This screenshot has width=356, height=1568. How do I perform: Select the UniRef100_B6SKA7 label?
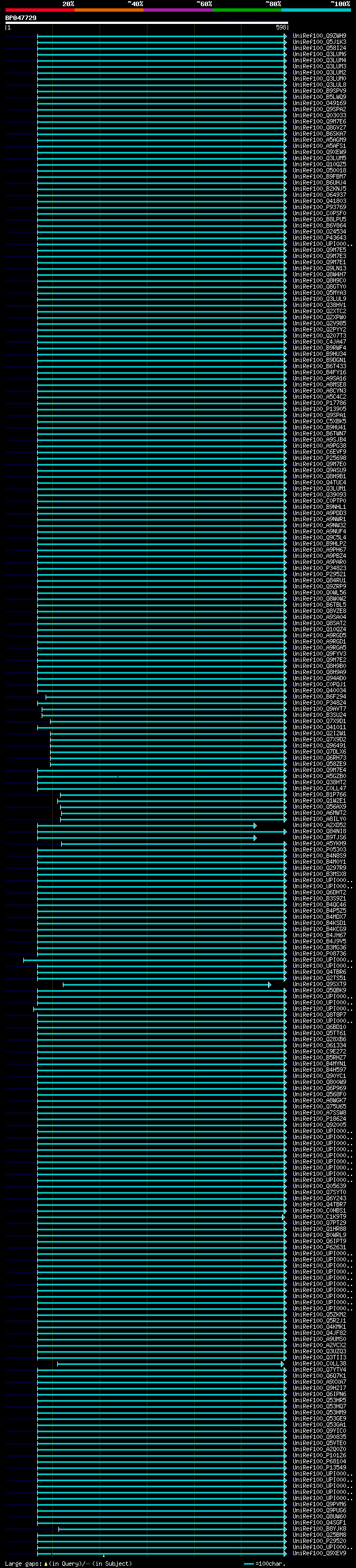tap(319, 134)
